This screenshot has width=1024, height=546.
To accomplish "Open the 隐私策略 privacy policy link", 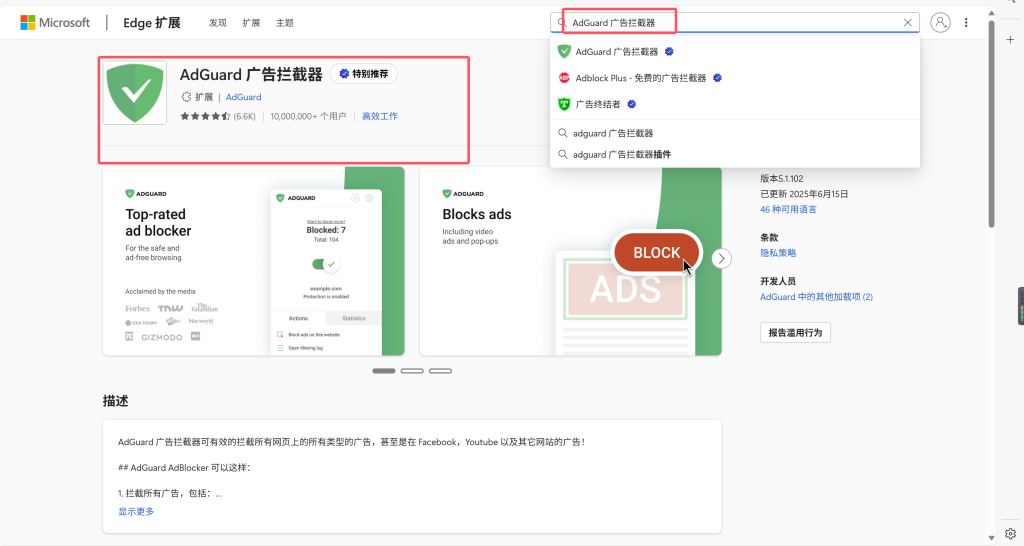I will (x=778, y=253).
